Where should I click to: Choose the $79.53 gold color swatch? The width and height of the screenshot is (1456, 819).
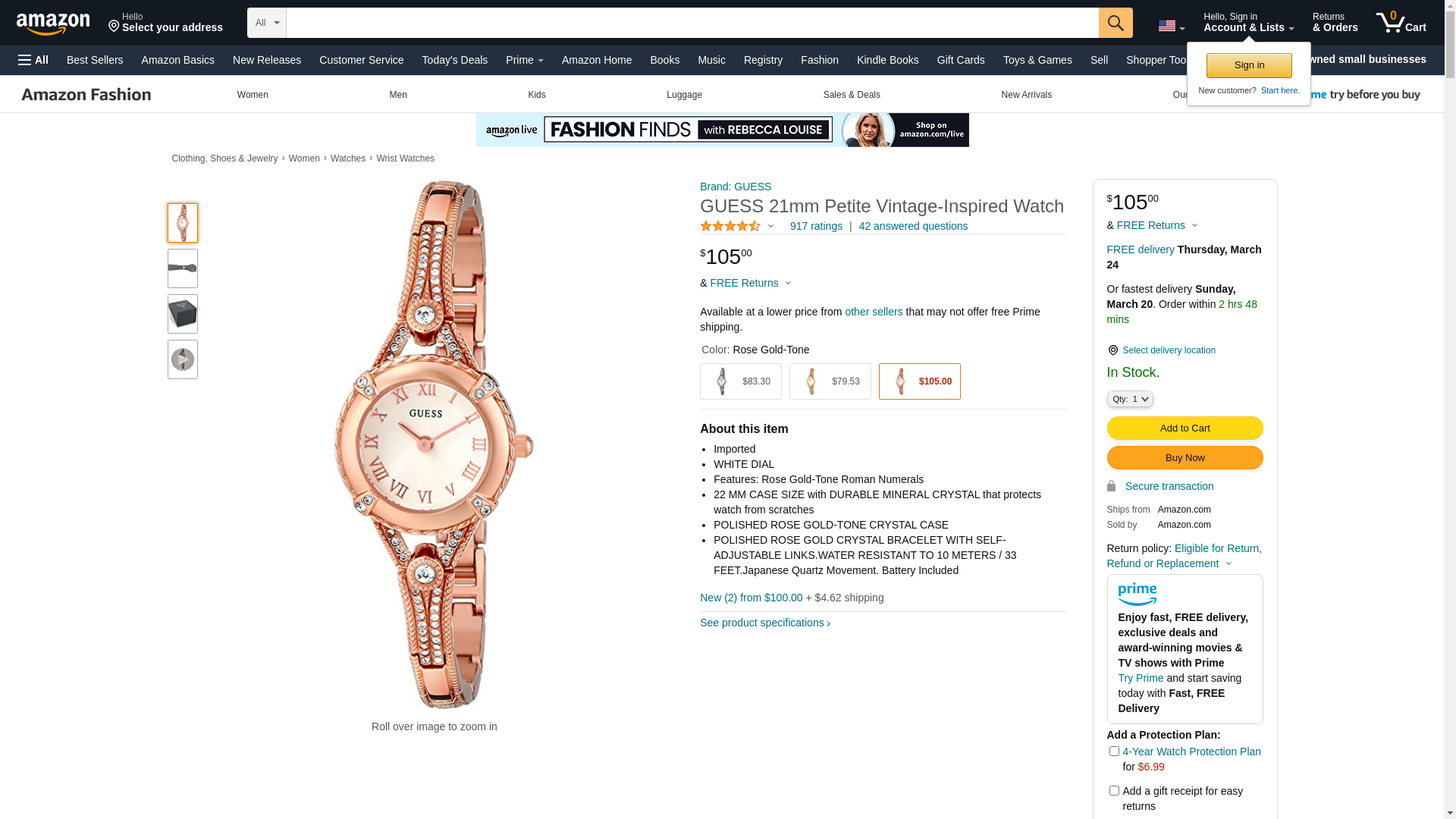click(830, 381)
